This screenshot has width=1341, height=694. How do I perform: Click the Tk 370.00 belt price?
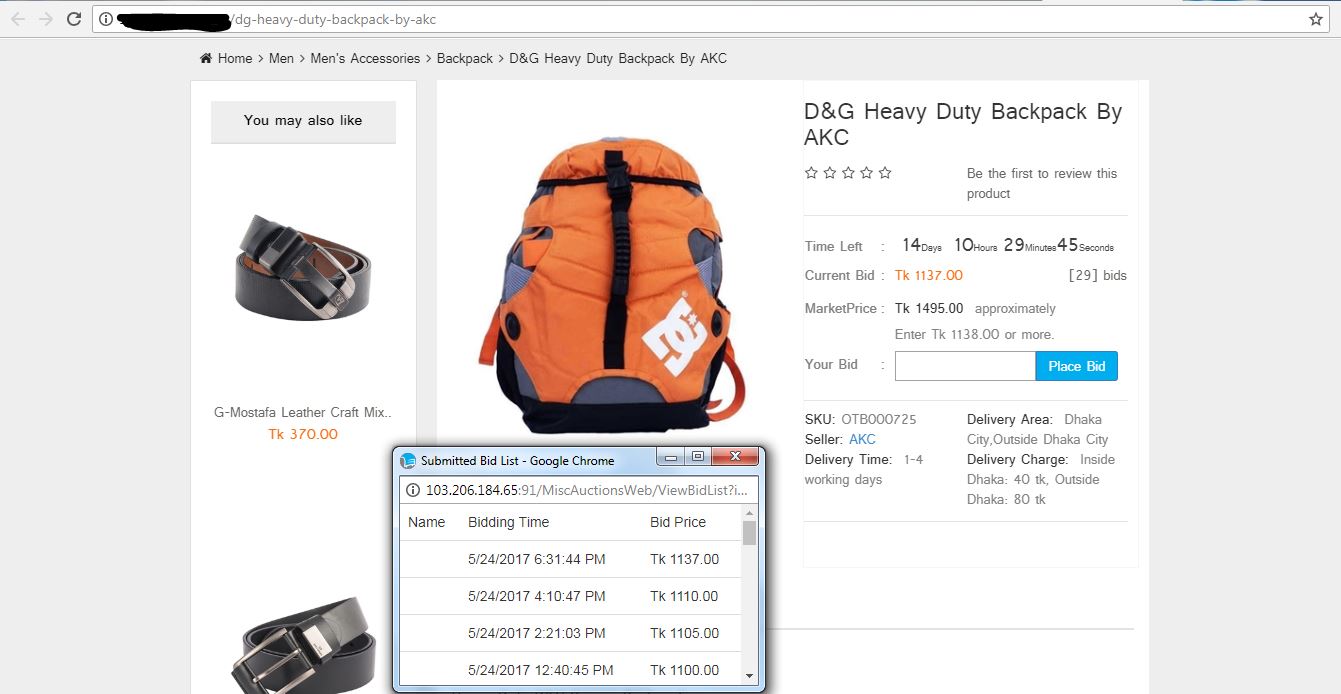coord(303,434)
